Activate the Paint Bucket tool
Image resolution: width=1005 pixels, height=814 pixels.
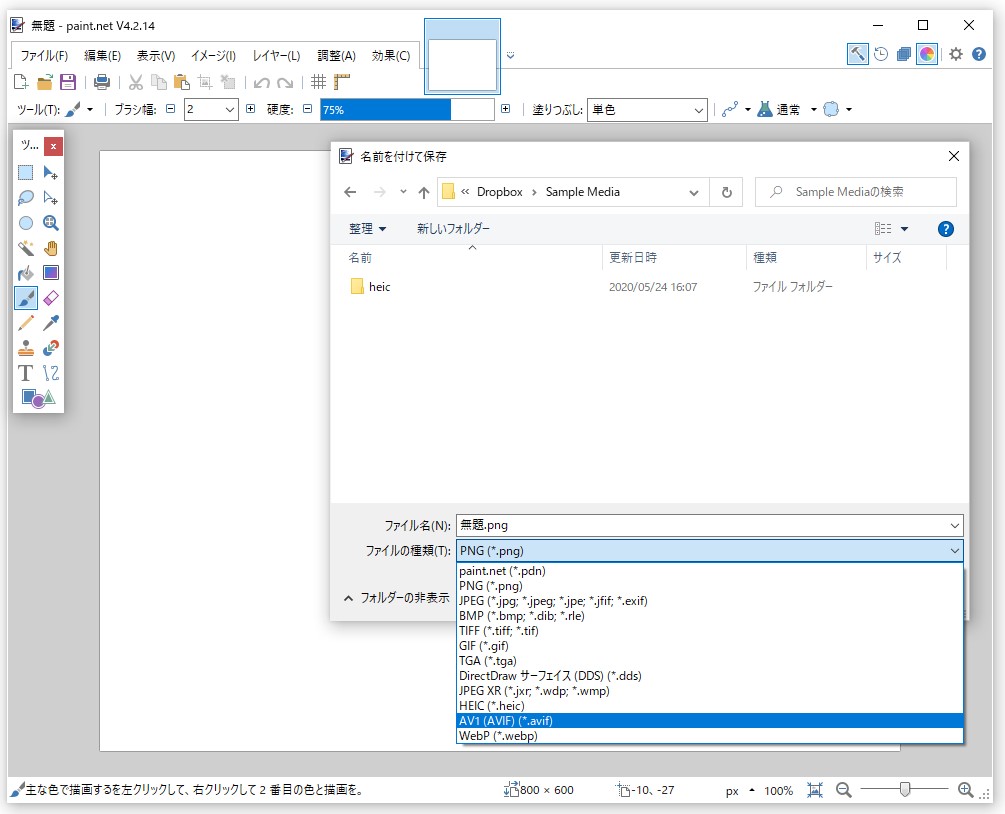(25, 273)
